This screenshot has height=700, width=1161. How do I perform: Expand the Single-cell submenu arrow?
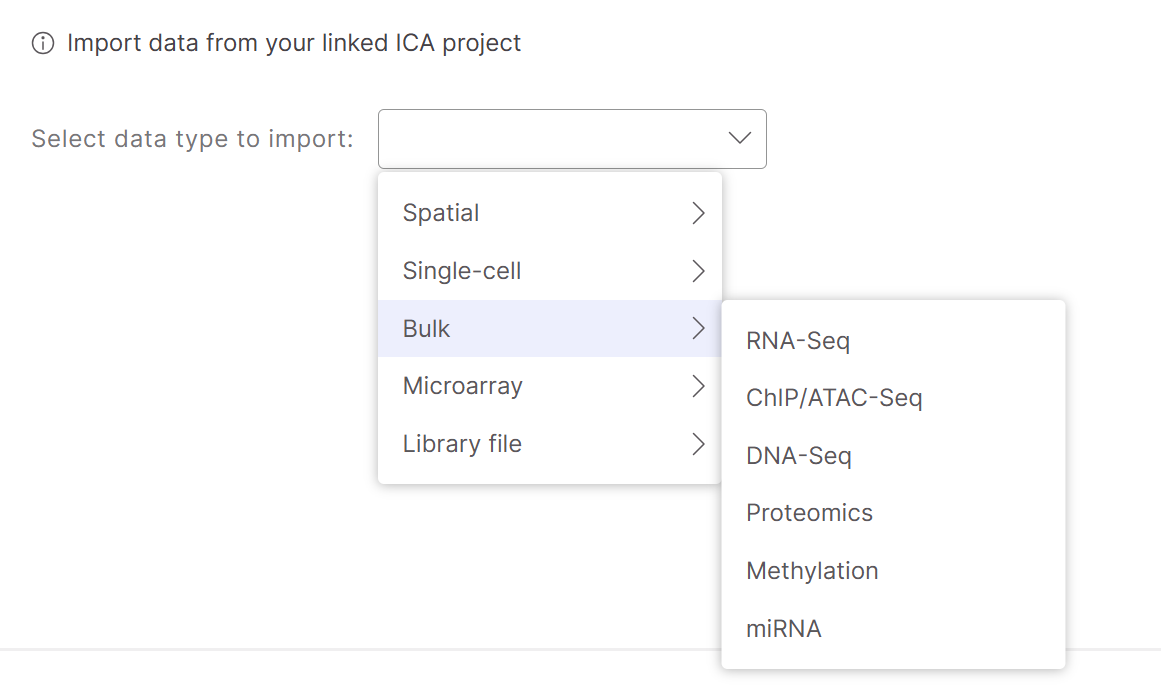coord(698,271)
